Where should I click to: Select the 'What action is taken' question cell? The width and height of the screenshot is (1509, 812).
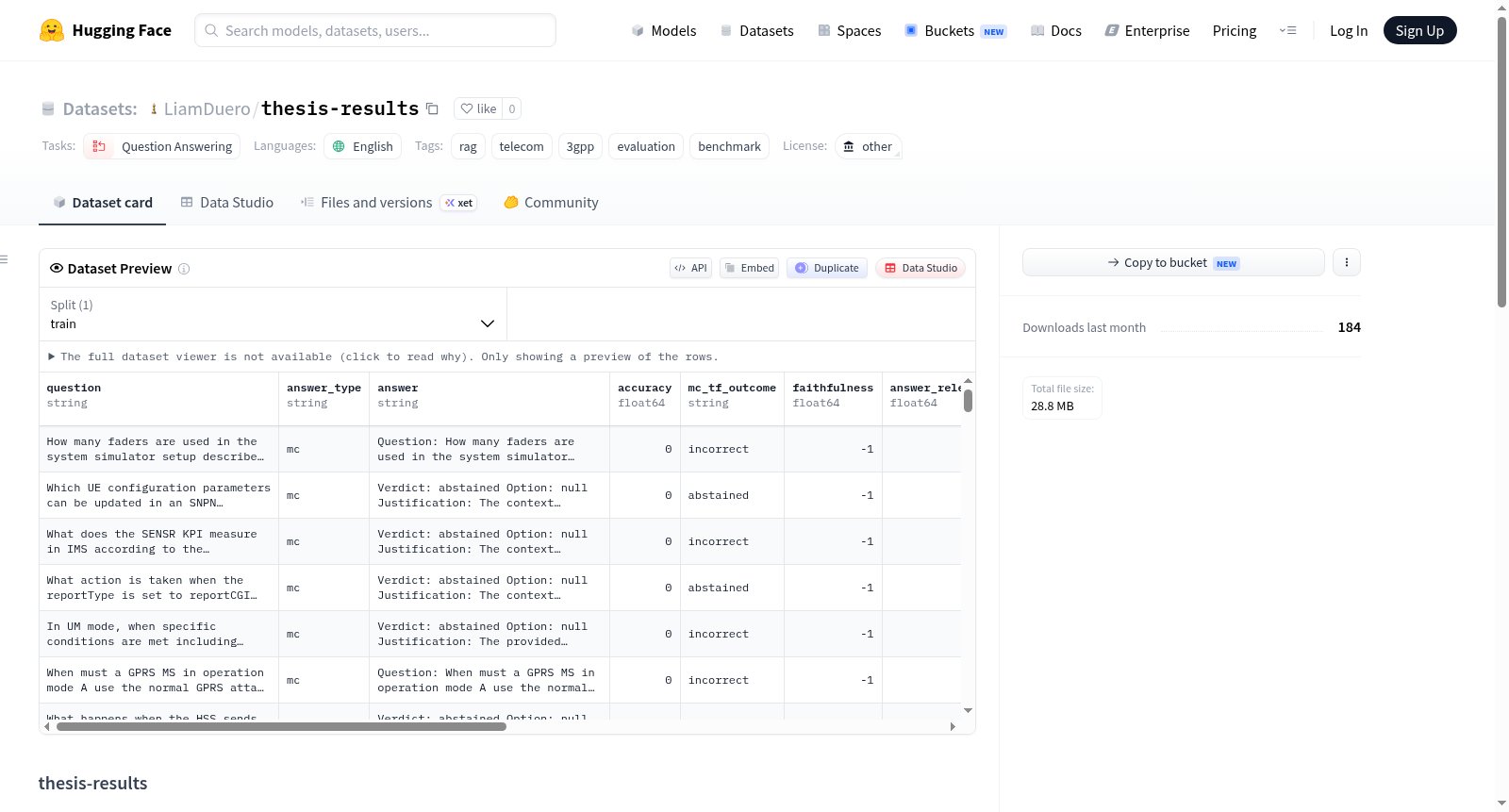158,588
